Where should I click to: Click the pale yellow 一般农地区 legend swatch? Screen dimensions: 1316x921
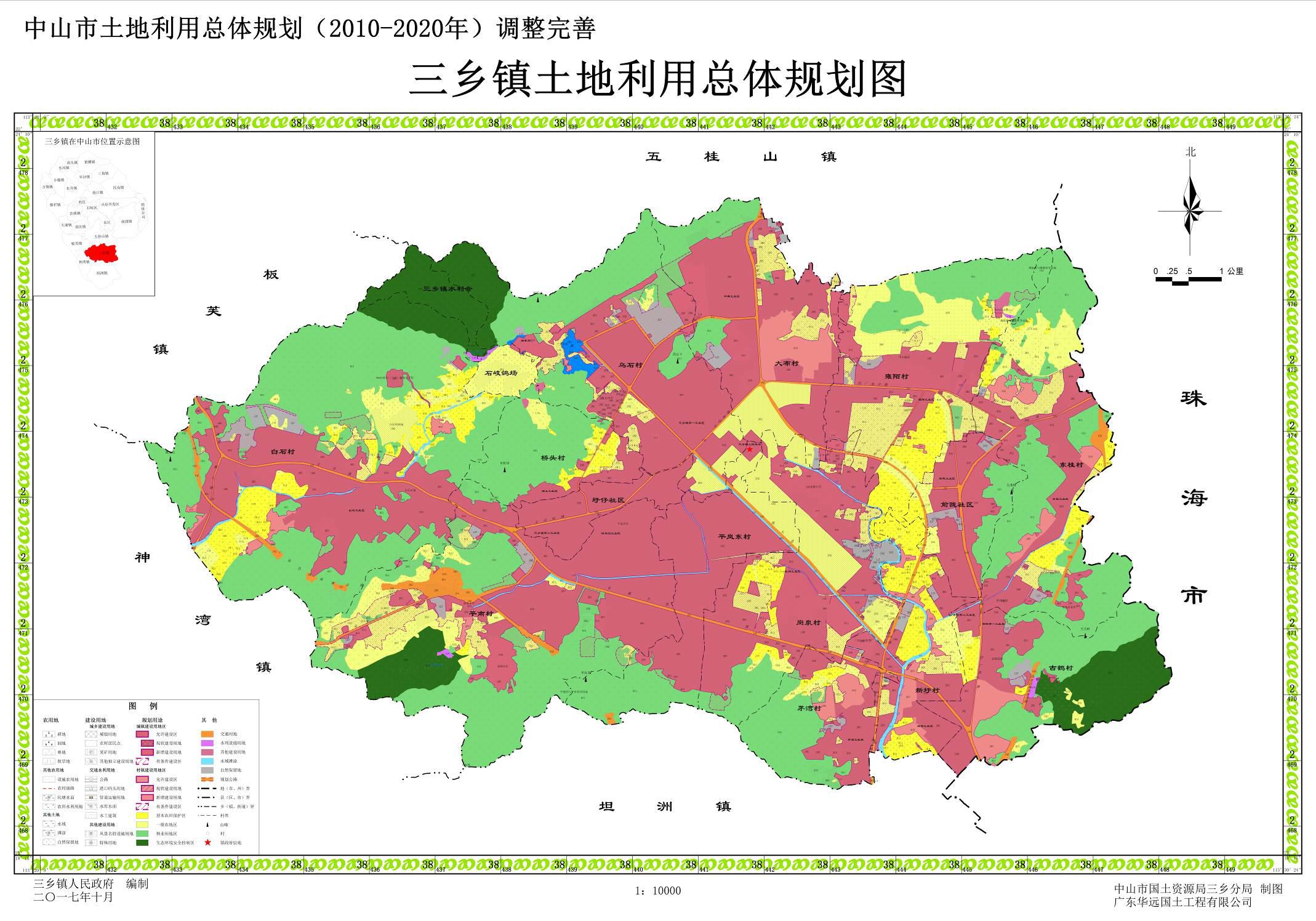tap(142, 824)
